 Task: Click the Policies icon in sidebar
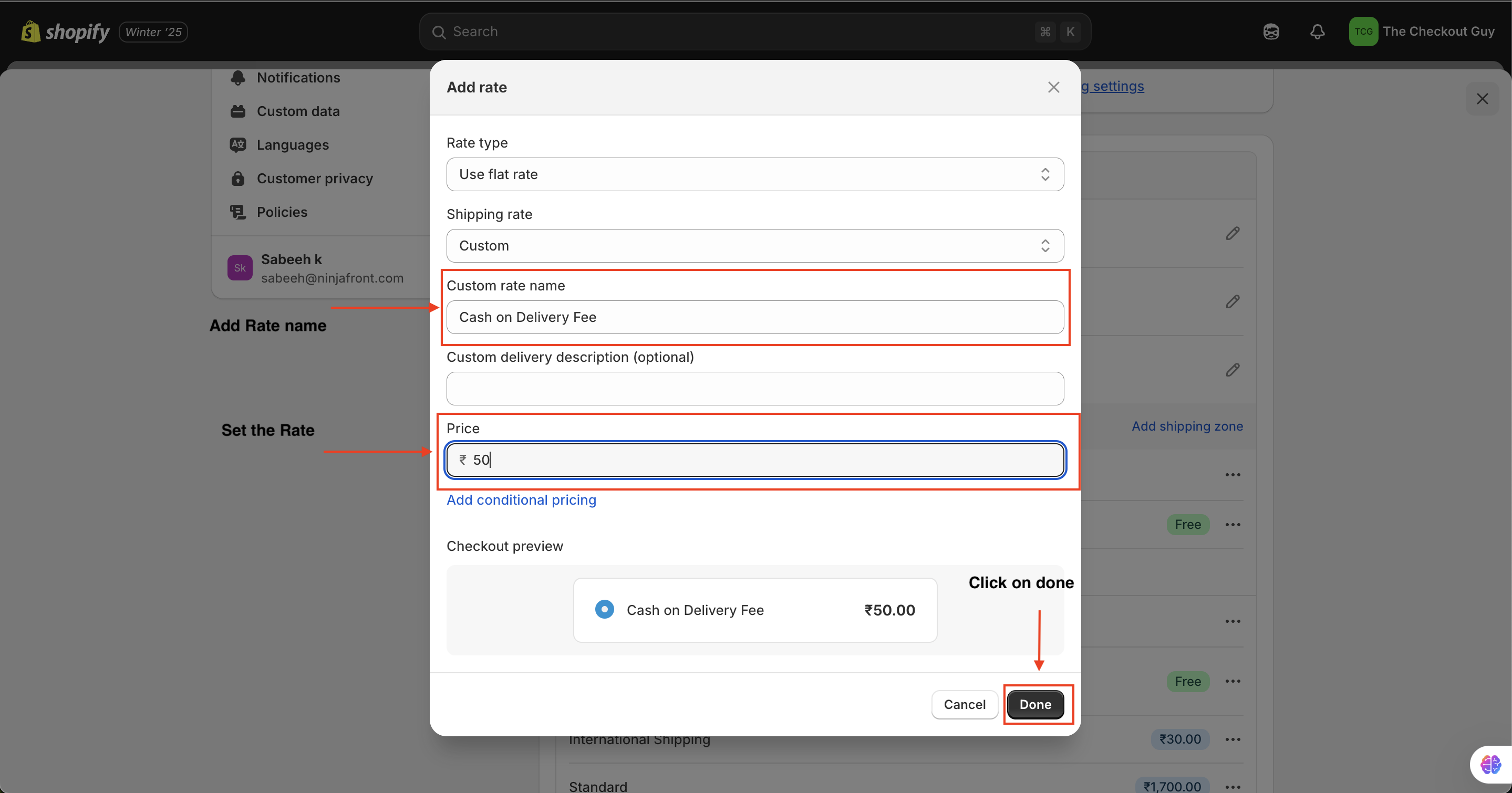point(237,212)
